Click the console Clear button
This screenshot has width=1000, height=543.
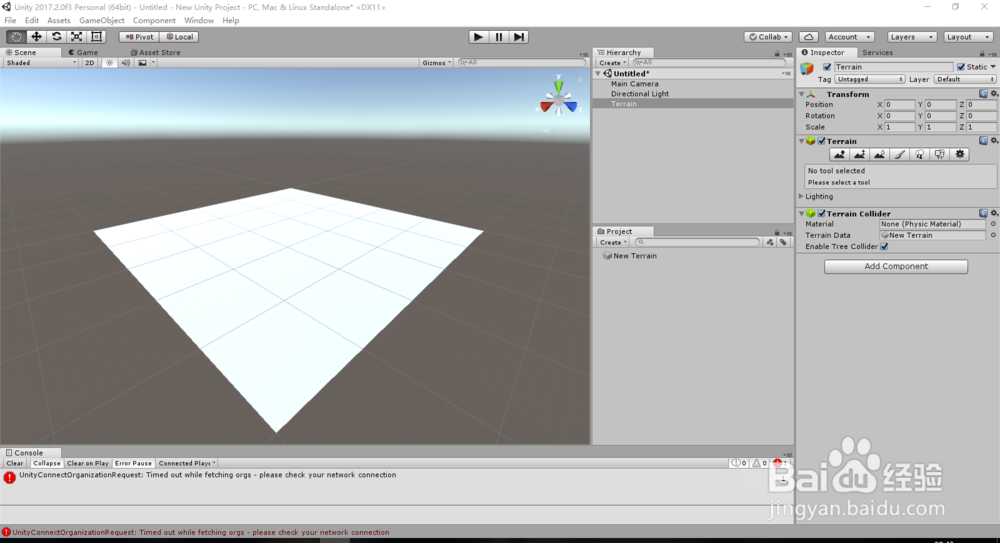tap(15, 463)
